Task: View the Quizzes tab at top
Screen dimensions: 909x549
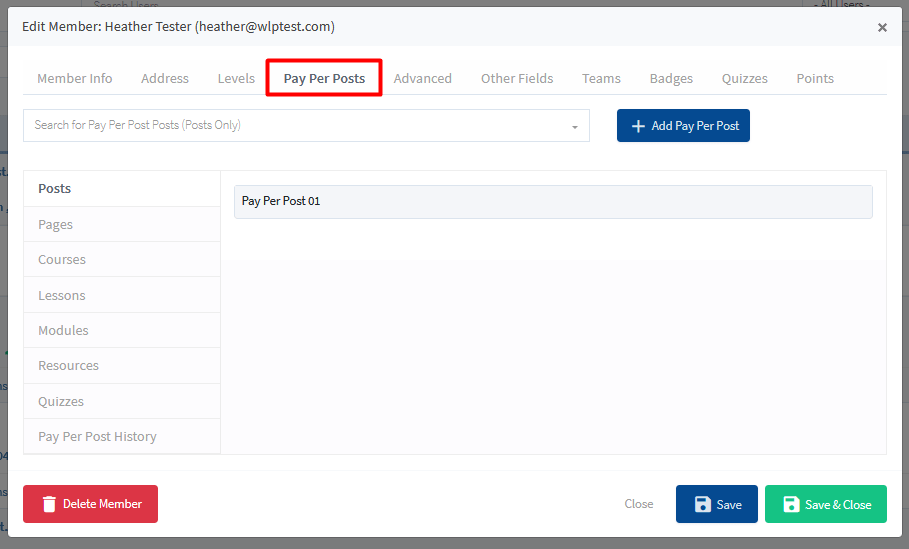Action: click(744, 78)
